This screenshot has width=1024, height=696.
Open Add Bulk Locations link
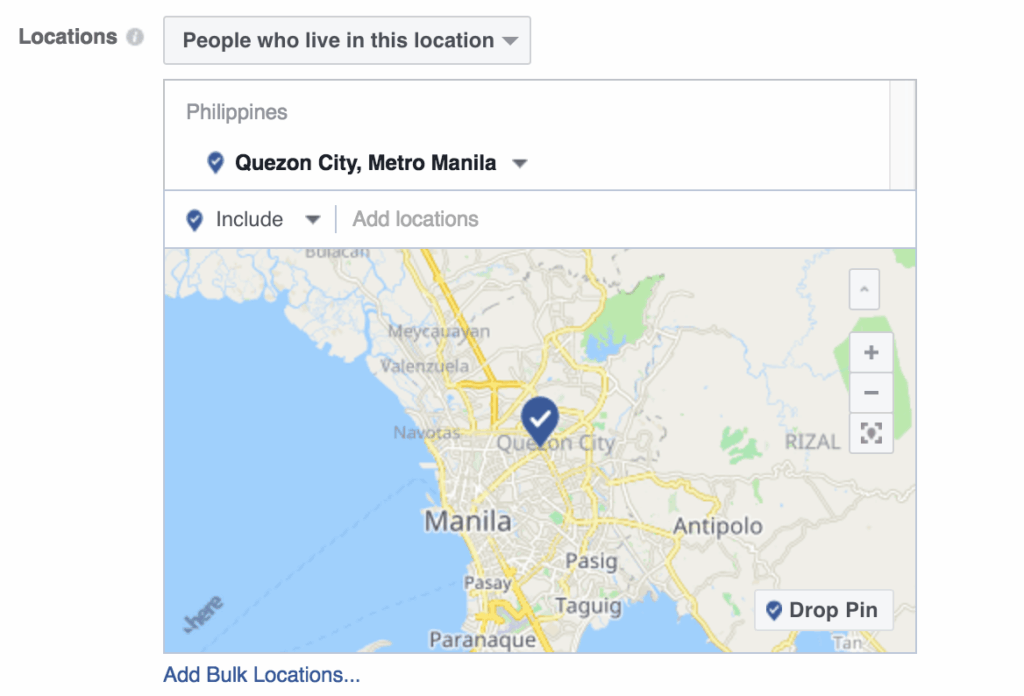[x=262, y=675]
